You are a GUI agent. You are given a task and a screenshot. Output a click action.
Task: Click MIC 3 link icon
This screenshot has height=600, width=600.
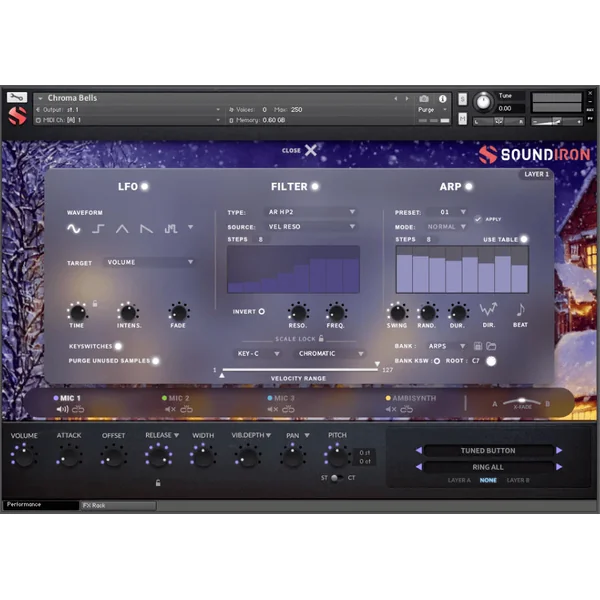[288, 409]
